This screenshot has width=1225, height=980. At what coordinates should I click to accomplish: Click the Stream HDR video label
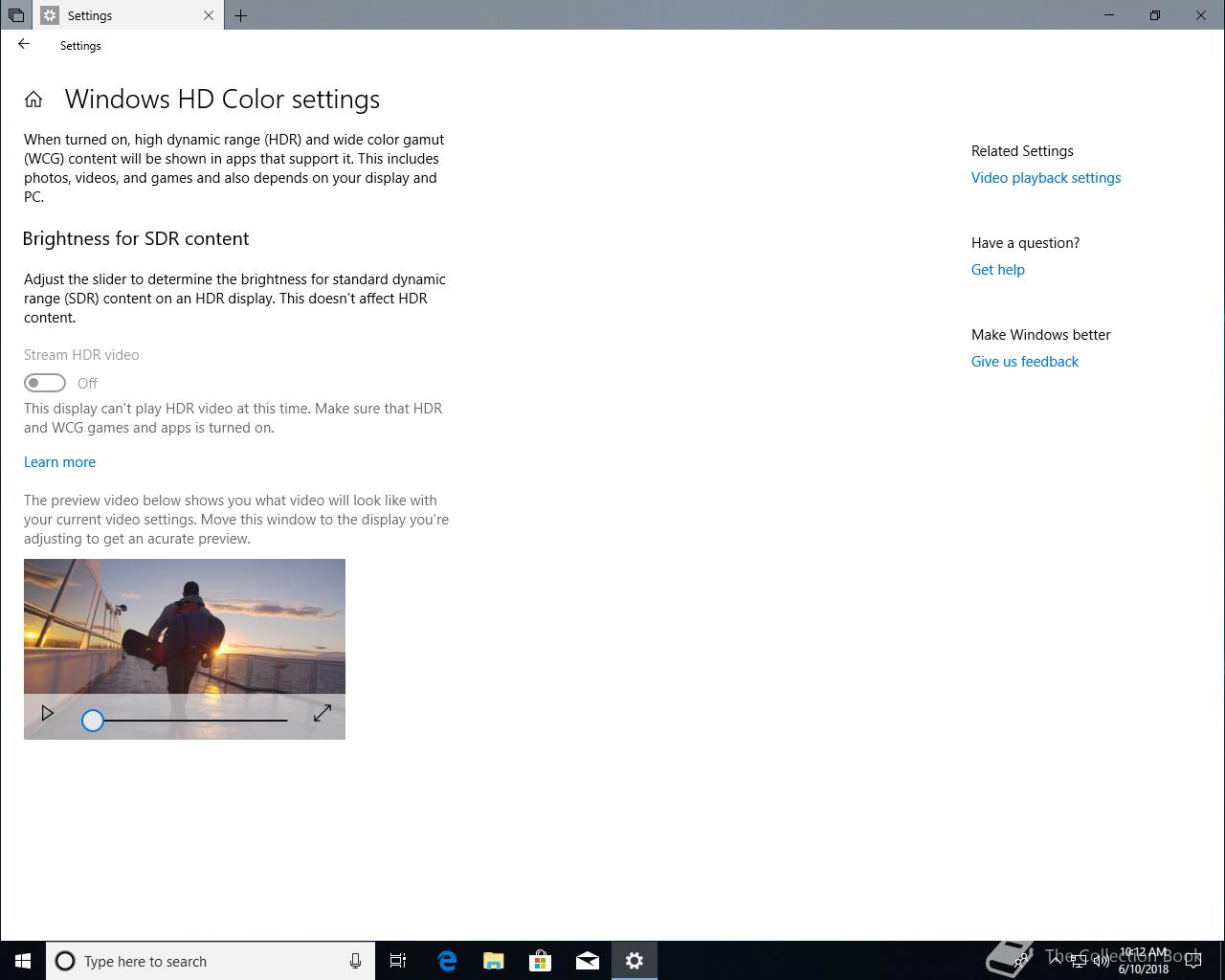click(x=81, y=355)
